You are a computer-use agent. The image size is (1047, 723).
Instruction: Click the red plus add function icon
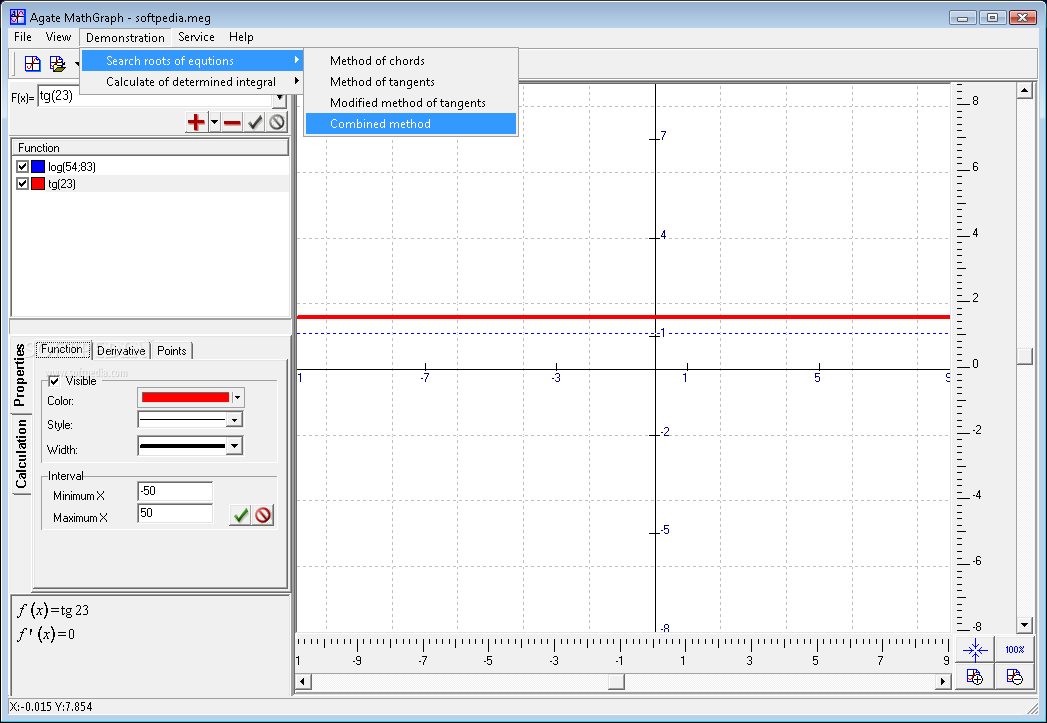pyautogui.click(x=196, y=122)
